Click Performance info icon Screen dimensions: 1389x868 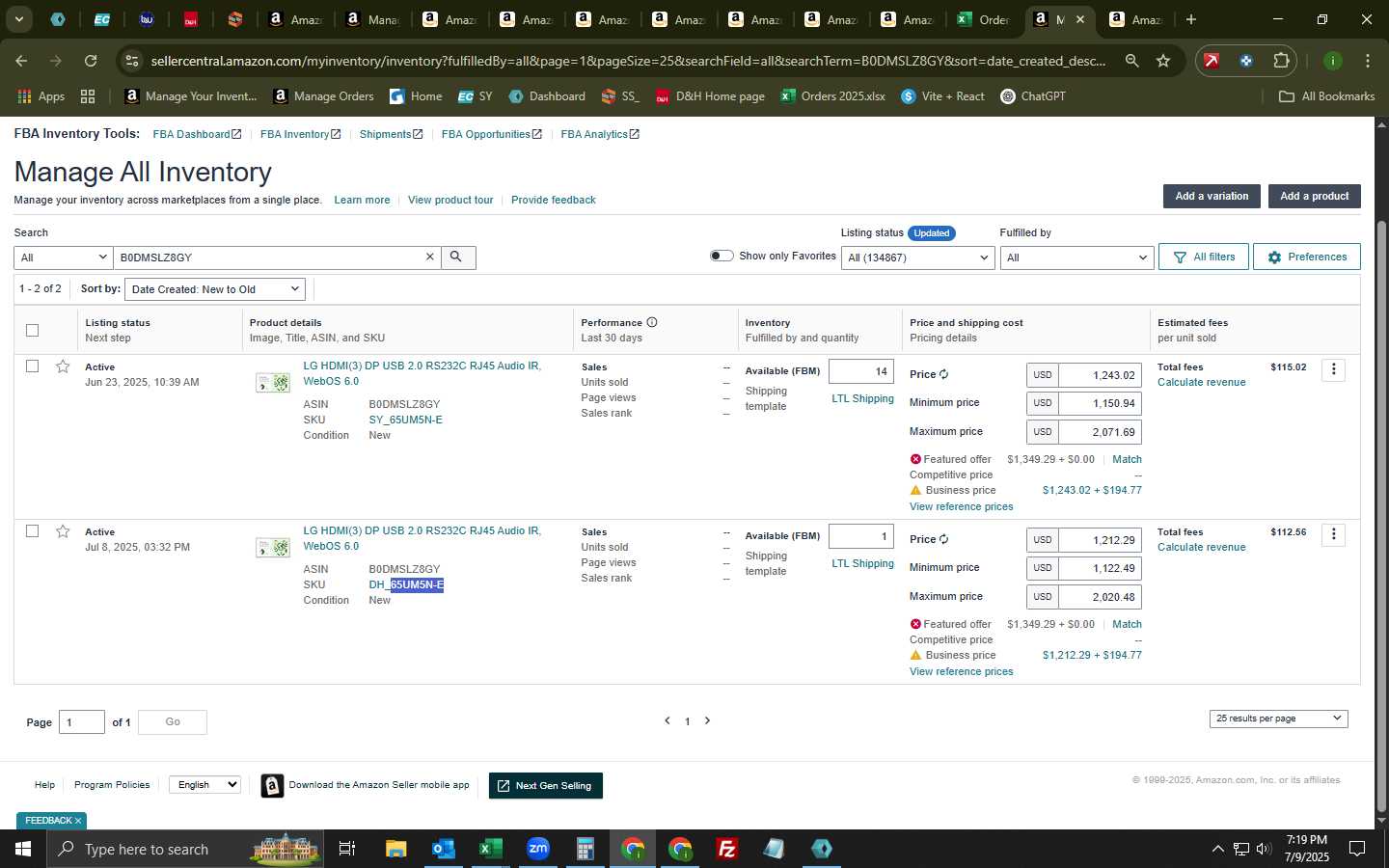[652, 322]
